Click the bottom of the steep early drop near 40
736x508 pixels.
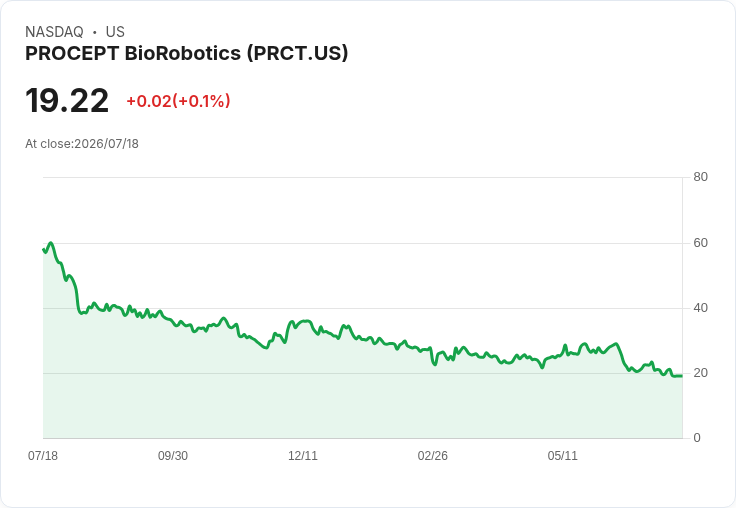[x=81, y=313]
